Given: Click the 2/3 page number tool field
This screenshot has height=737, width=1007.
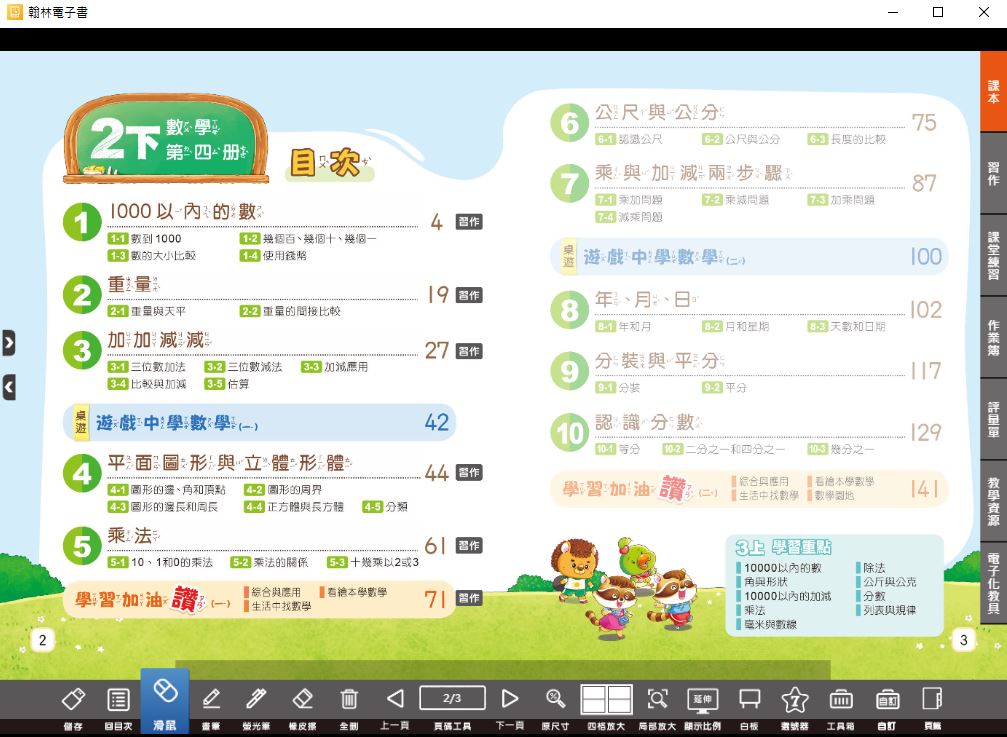Looking at the screenshot, I should point(452,698).
